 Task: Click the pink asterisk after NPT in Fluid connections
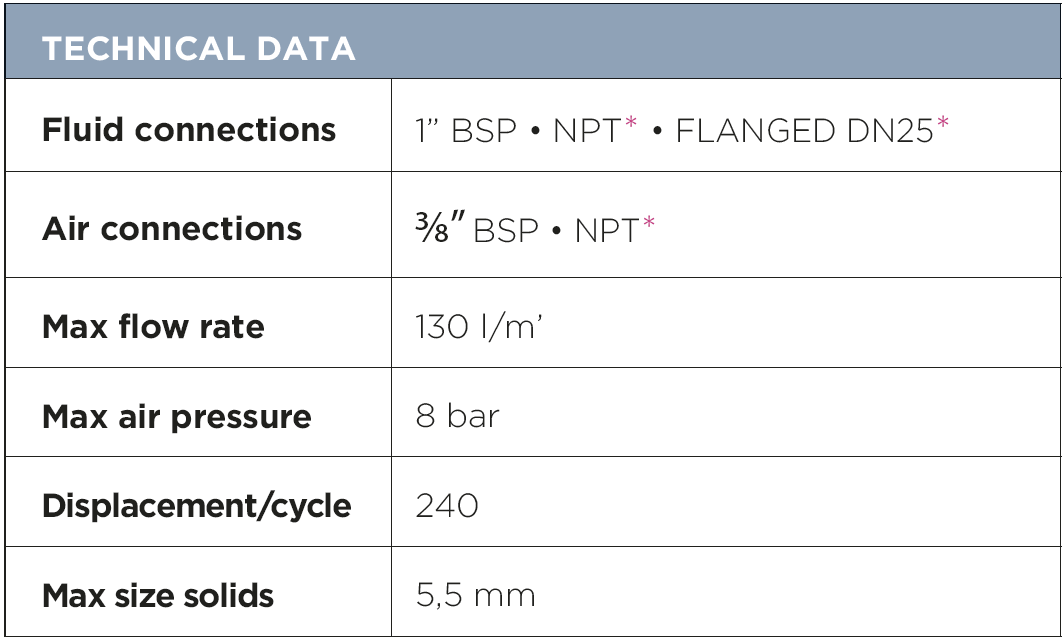(x=630, y=124)
